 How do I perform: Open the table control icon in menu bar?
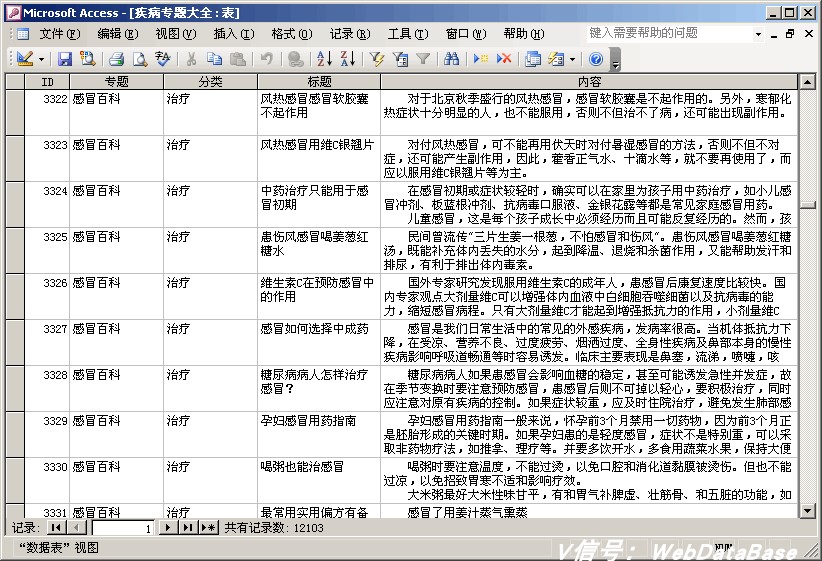pos(23,35)
